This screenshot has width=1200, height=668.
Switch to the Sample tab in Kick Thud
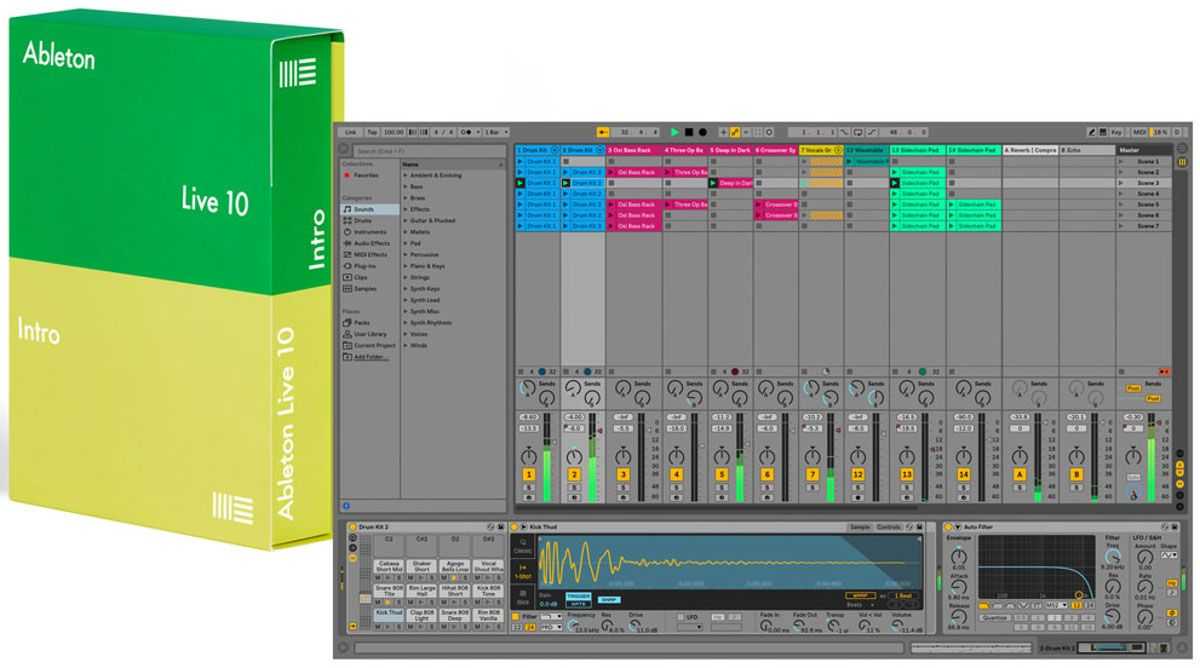pos(859,526)
